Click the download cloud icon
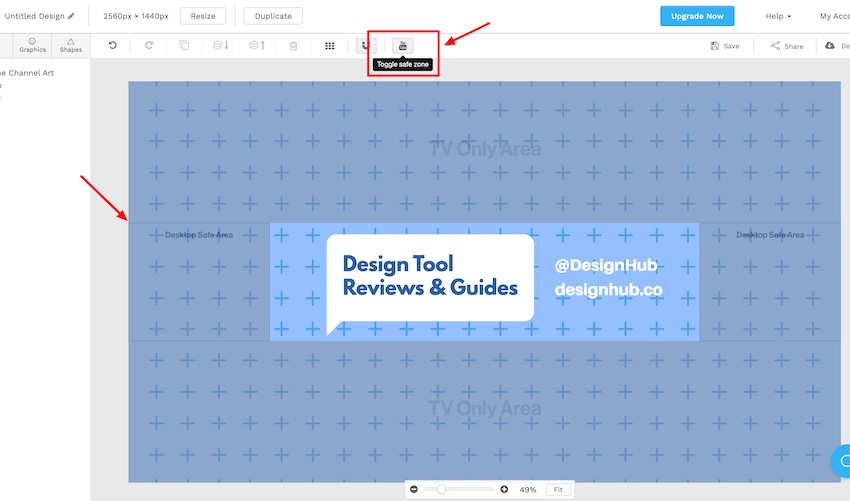The width and height of the screenshot is (850, 501). (830, 46)
